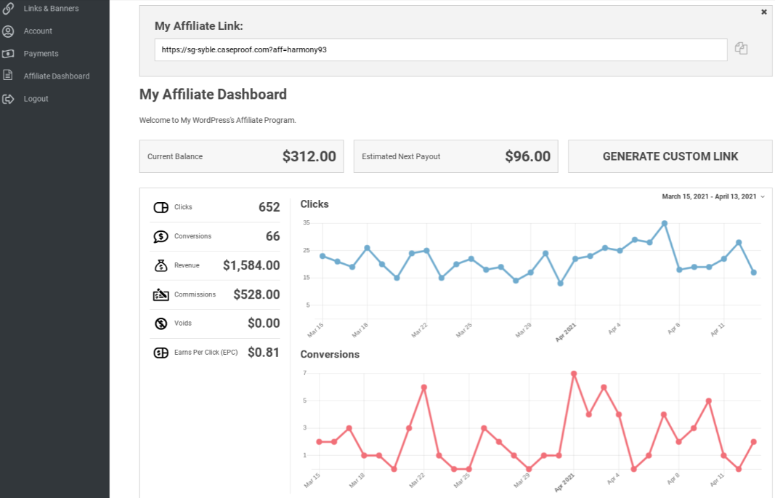Click the Logout arrow icon
775x498 pixels.
8,99
